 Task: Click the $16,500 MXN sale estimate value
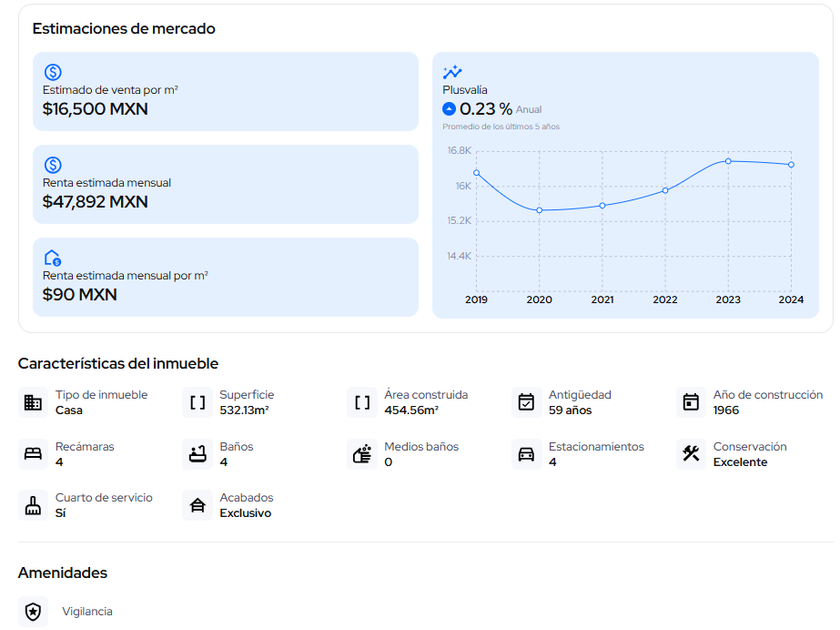[x=95, y=109]
